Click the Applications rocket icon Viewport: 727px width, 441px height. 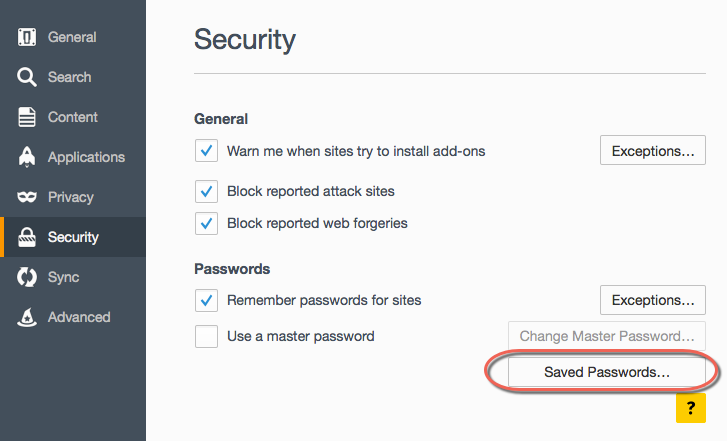click(x=27, y=157)
